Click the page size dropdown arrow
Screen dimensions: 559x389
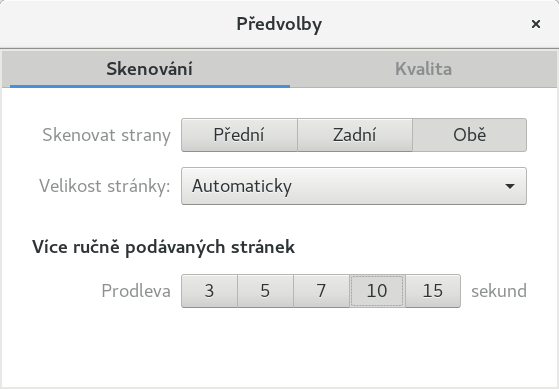[x=510, y=186]
